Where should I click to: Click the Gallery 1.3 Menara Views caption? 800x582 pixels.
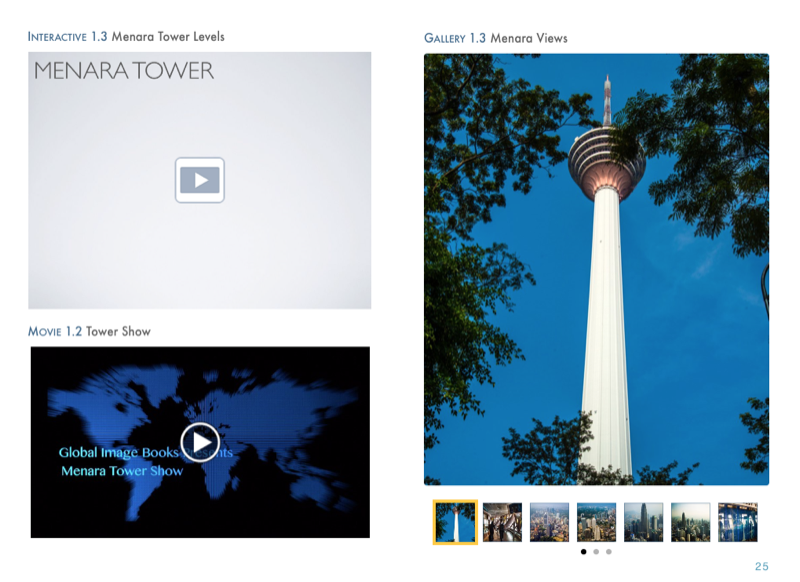(496, 38)
